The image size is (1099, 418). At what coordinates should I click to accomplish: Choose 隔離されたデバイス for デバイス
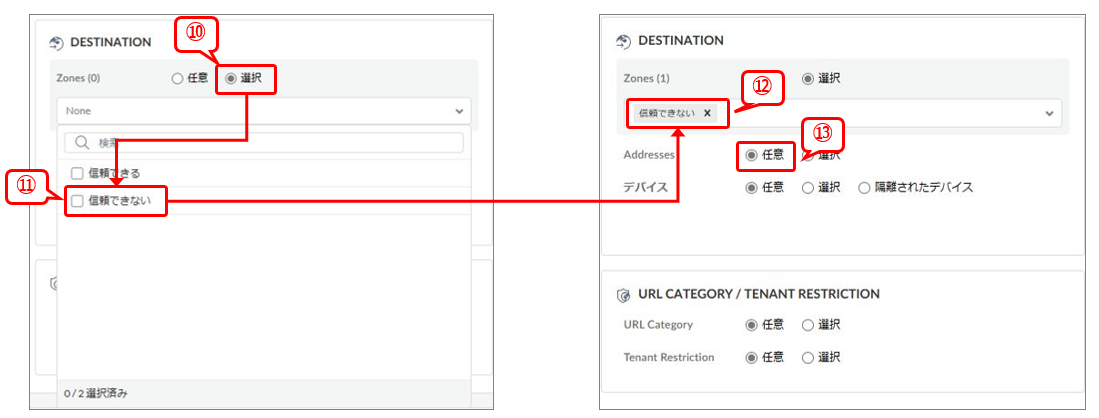click(865, 187)
